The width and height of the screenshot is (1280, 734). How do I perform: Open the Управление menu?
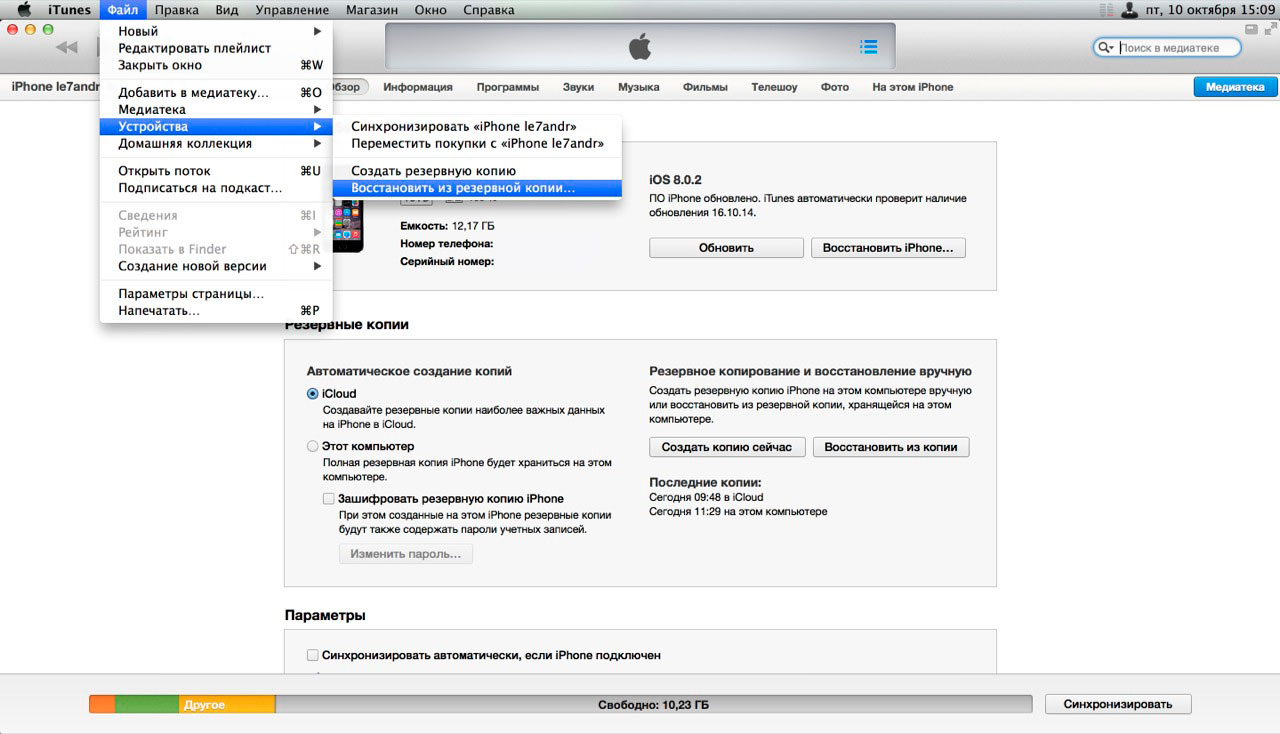[292, 10]
